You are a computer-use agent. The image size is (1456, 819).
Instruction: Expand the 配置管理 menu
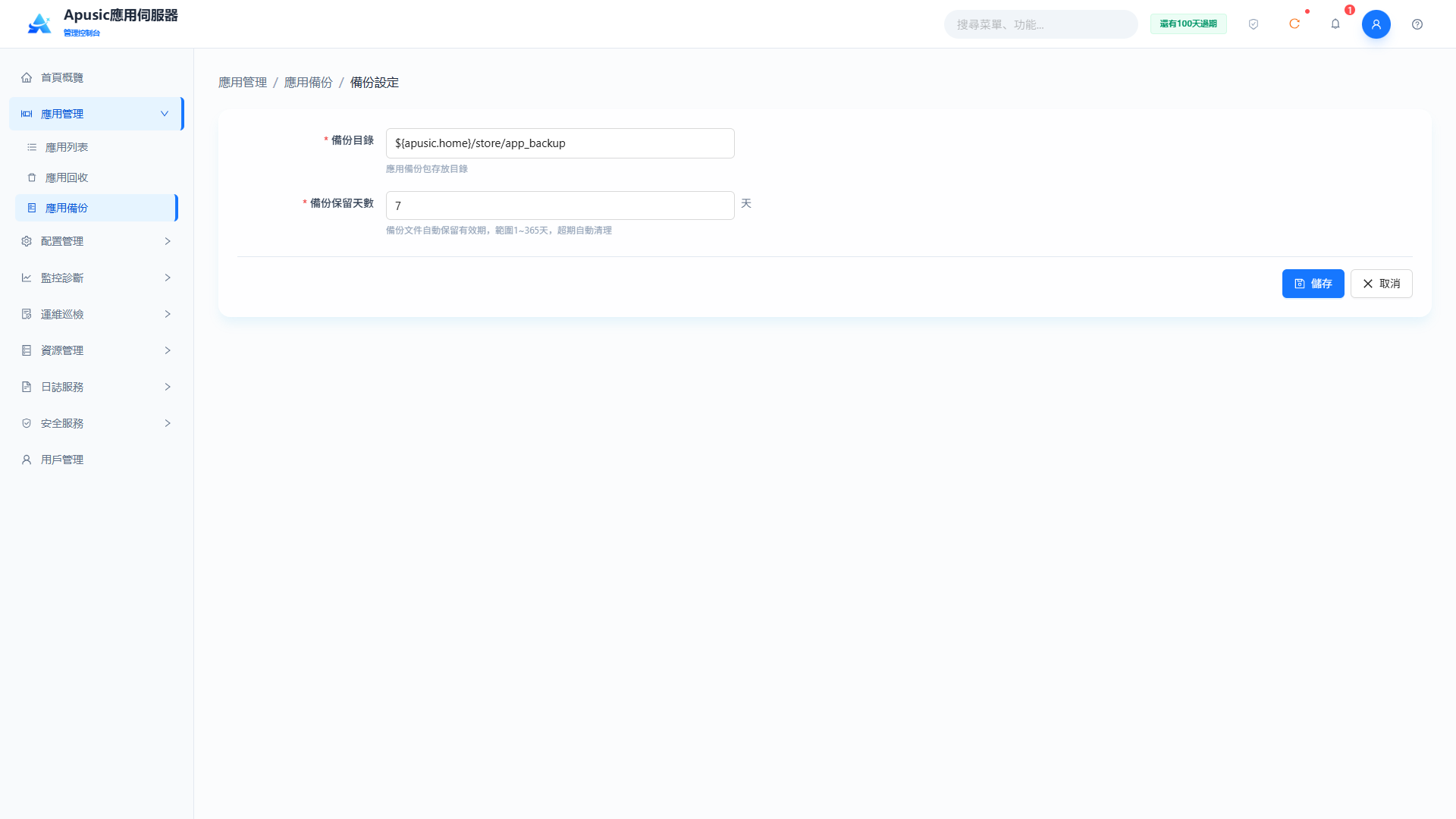(97, 241)
